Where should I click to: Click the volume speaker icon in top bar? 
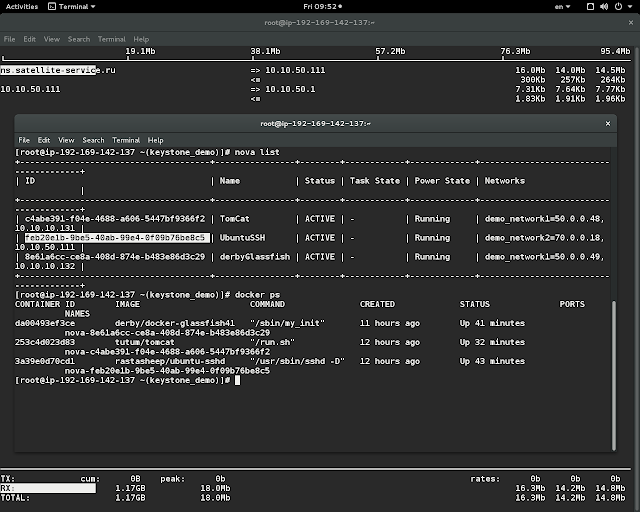604,7
